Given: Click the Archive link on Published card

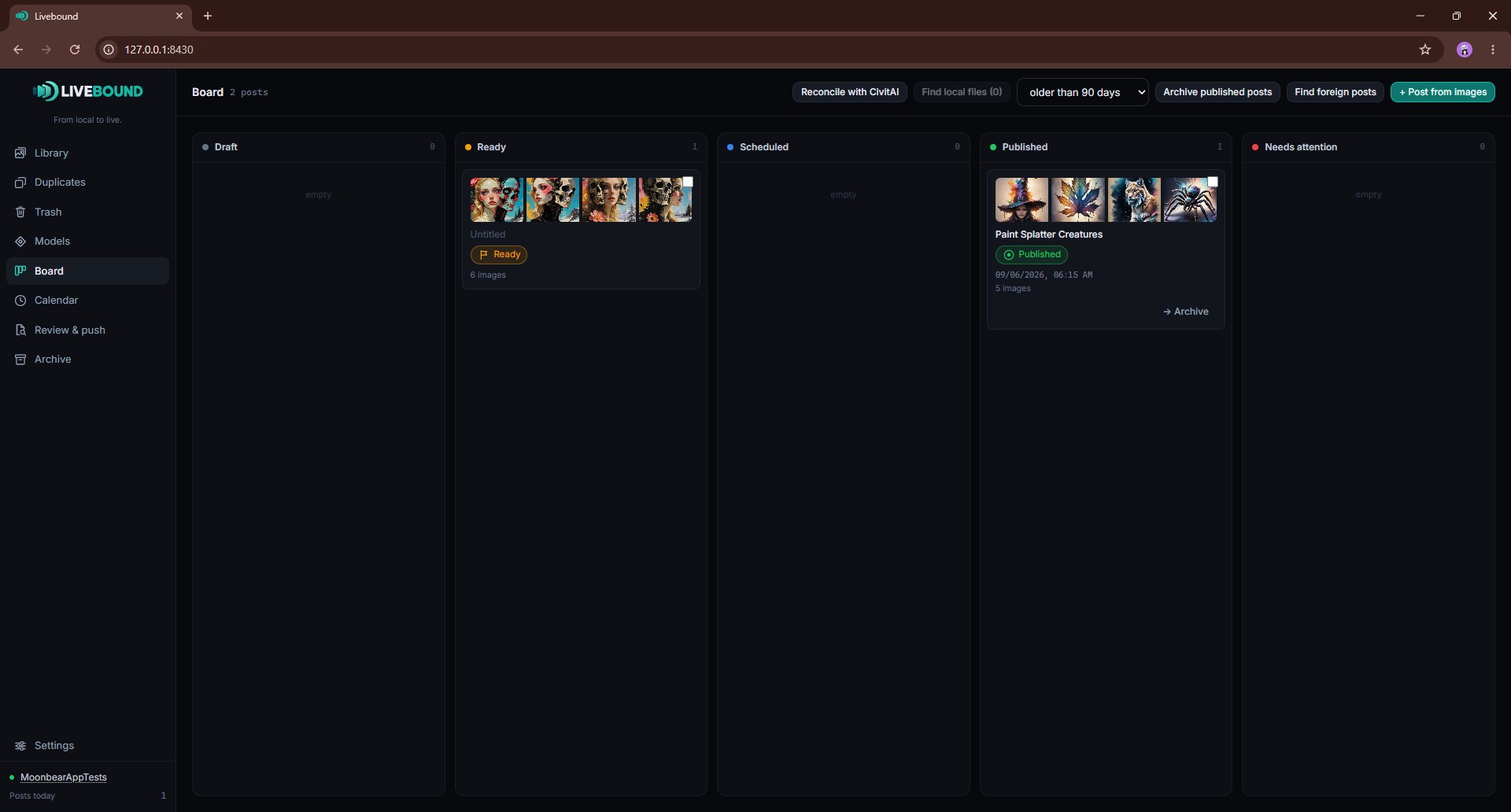Looking at the screenshot, I should coord(1186,312).
